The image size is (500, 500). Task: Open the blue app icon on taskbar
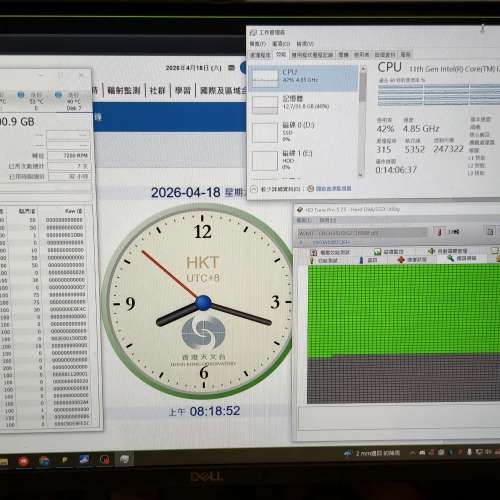tap(84, 460)
